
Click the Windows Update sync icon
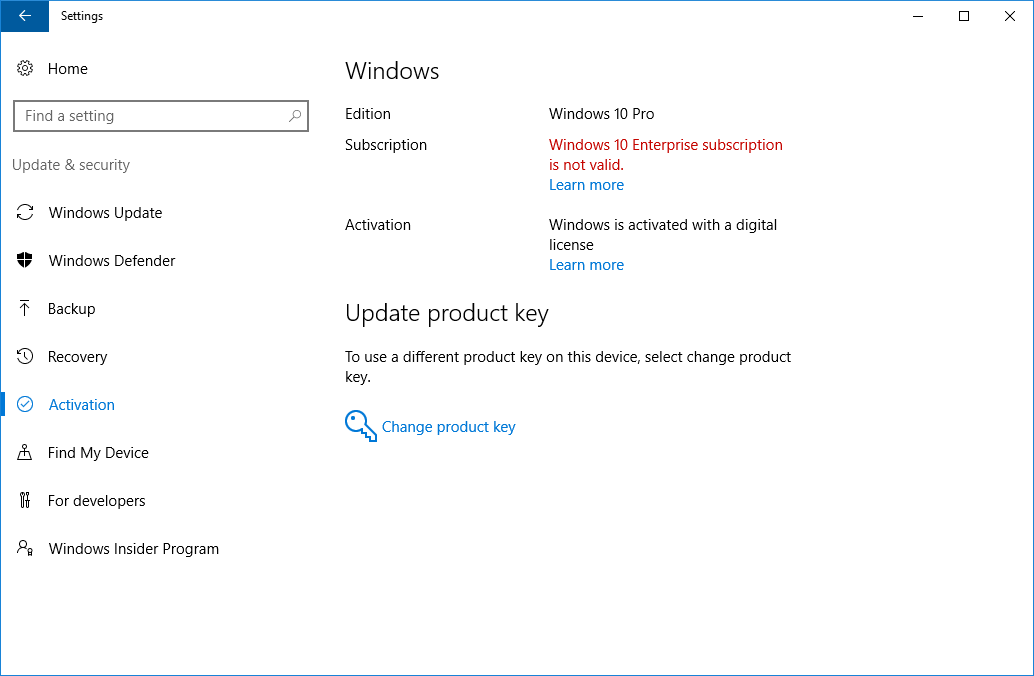coord(25,213)
